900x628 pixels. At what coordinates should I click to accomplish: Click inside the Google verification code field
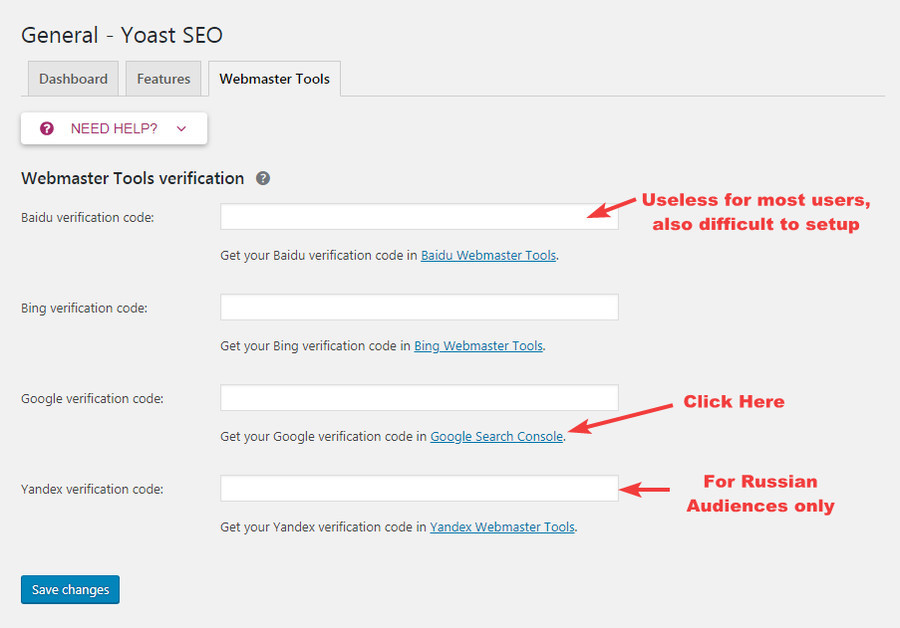(x=418, y=397)
